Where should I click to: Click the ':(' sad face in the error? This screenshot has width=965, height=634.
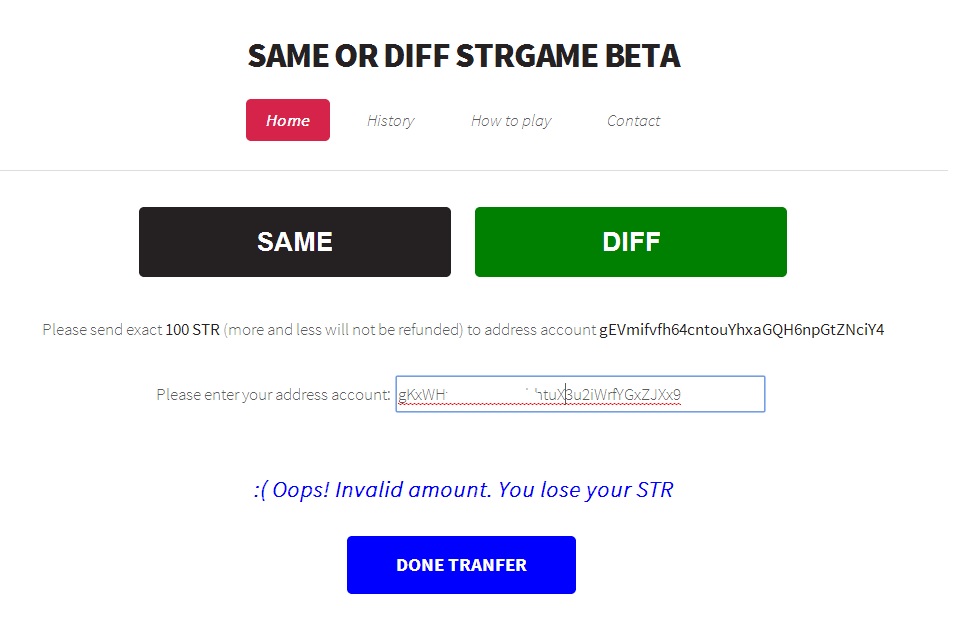[263, 490]
